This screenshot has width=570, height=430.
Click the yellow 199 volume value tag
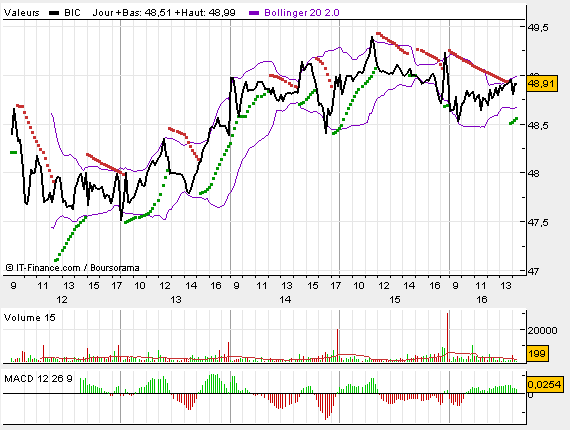pos(537,353)
